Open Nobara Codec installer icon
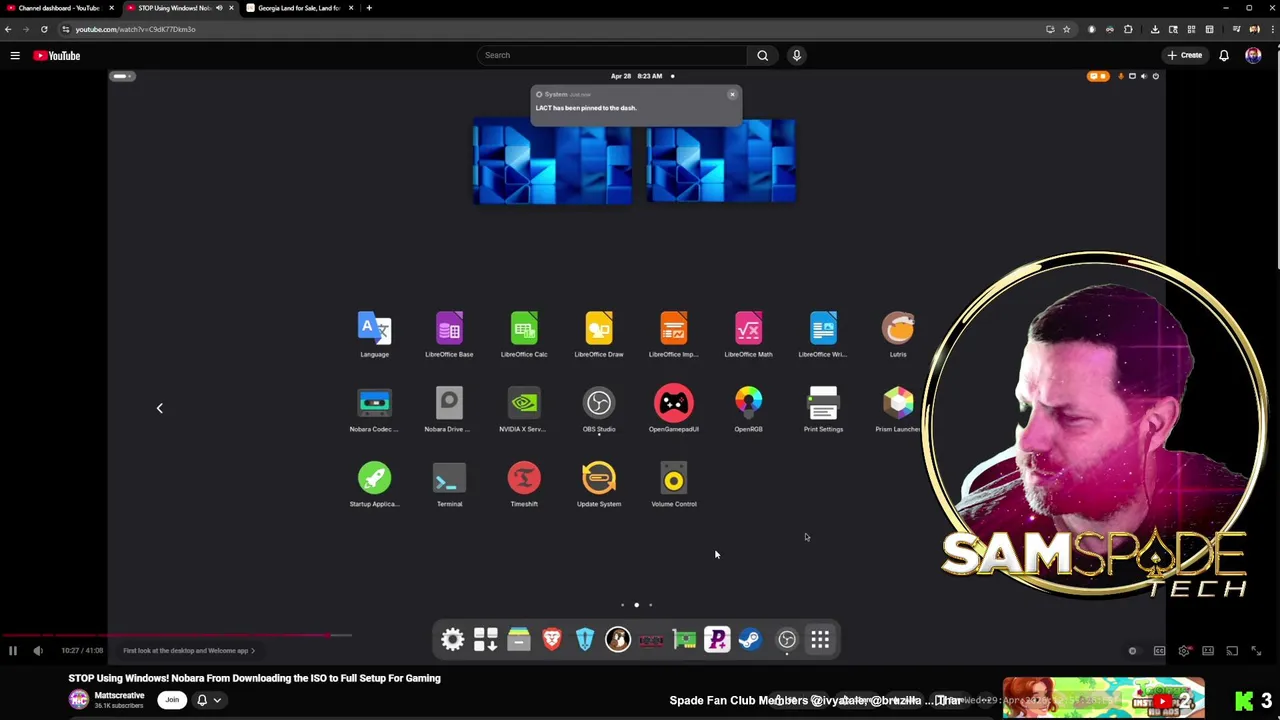 click(374, 409)
